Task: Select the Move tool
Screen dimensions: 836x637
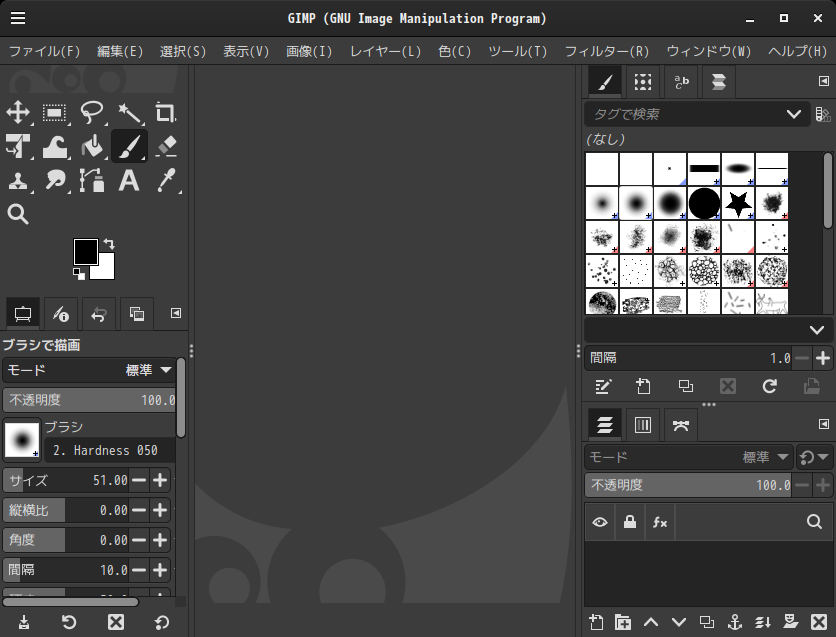Action: [18, 113]
